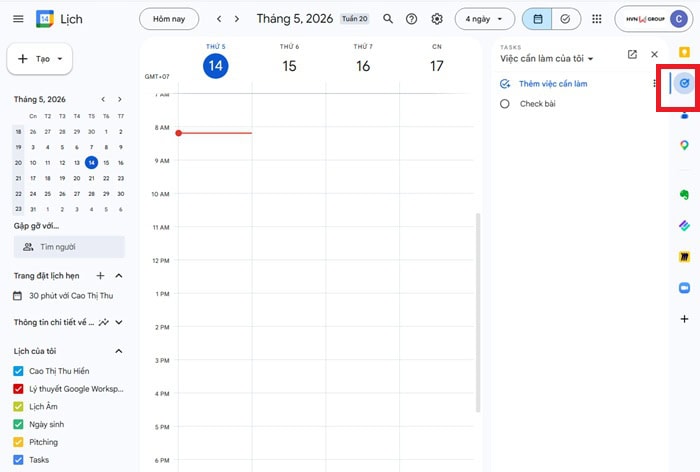This screenshot has height=472, width=700.
Task: Toggle Lý thuyết Google Worksp calendar checkbox
Action: coord(18,389)
